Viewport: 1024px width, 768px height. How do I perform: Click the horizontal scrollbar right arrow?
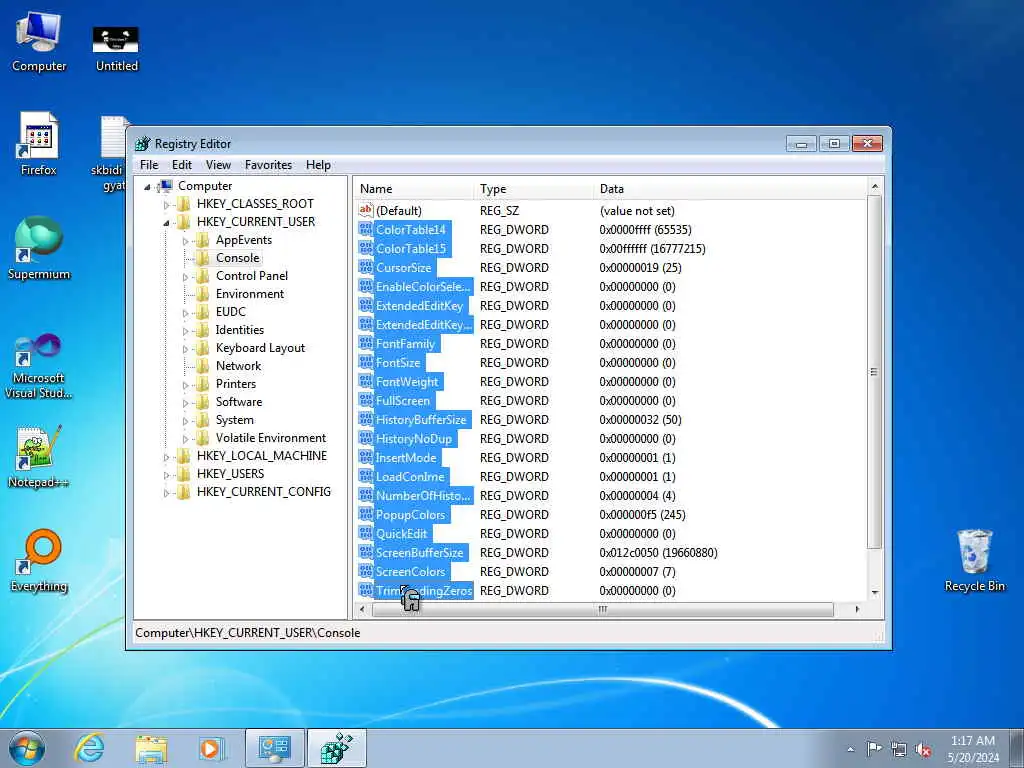point(857,609)
